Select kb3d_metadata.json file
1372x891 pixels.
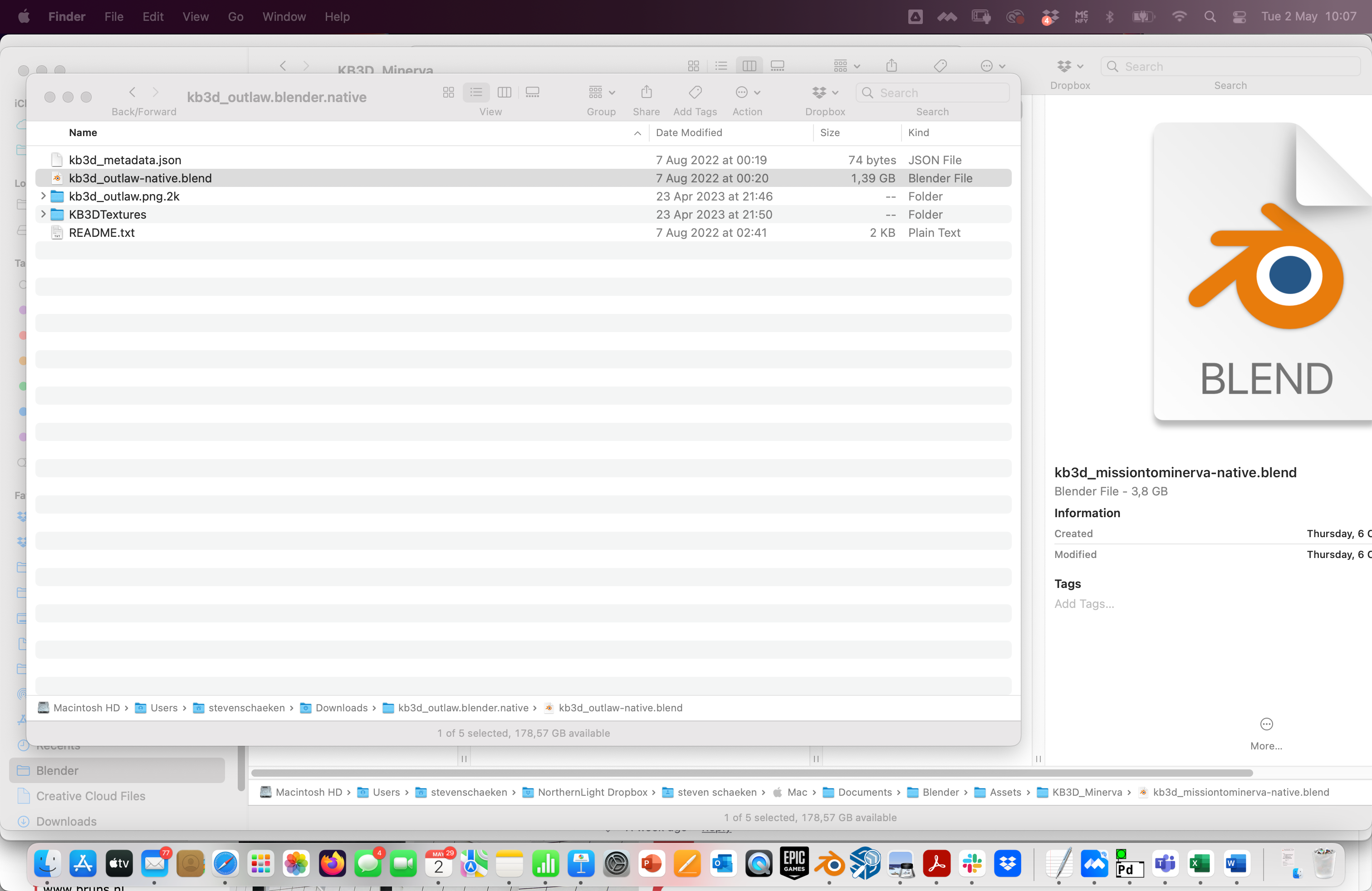(x=523, y=160)
